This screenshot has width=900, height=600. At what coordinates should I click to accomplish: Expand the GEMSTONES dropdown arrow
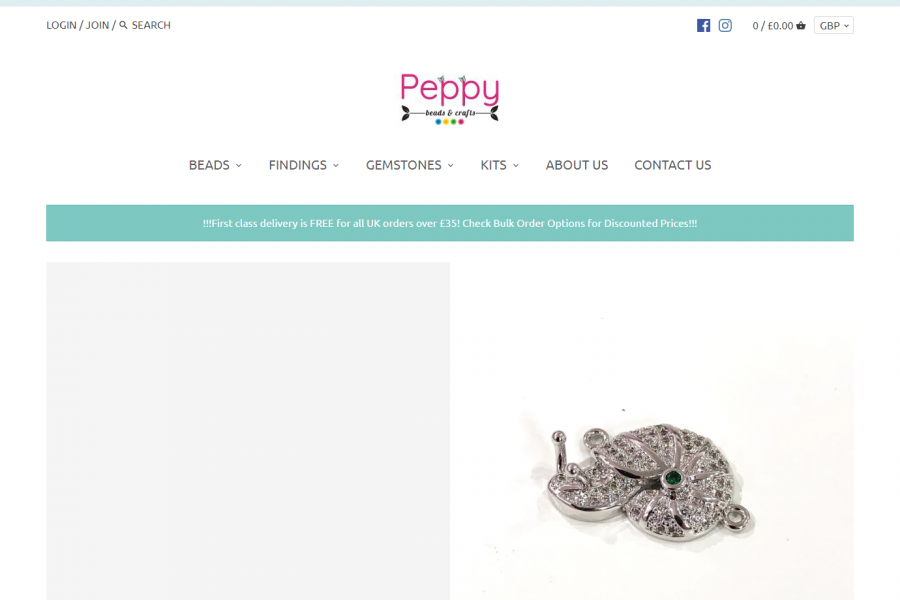point(451,165)
